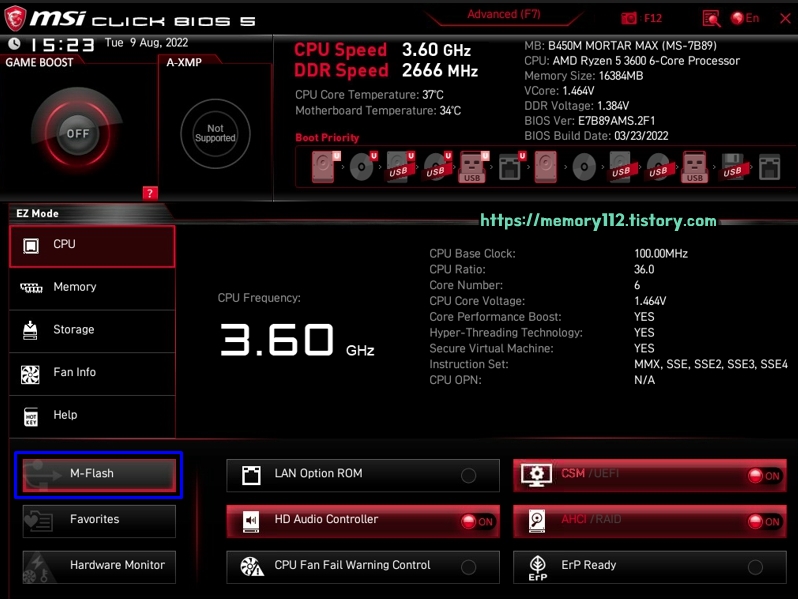Toggle the GAME BOOST OFF knob
The width and height of the screenshot is (798, 599).
point(77,133)
